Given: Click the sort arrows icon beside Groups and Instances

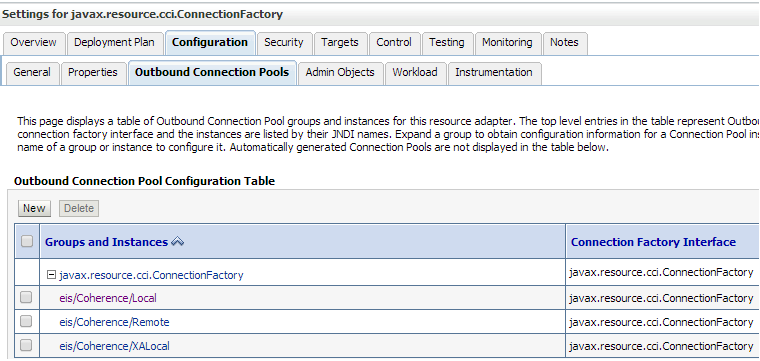Looking at the screenshot, I should (x=178, y=242).
